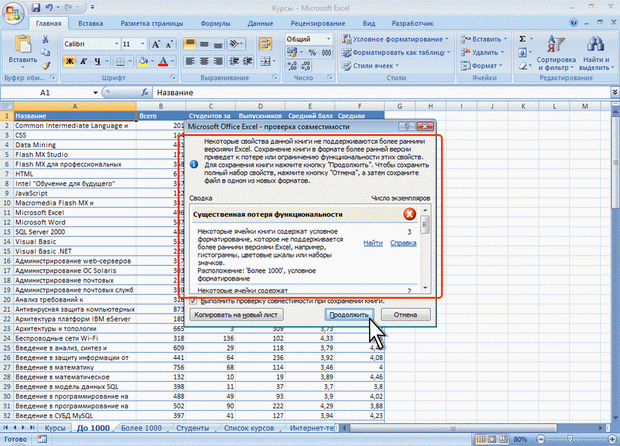This screenshot has height=446, width=620.
Task: Toggle bold Ж formatting
Action: tap(70, 61)
